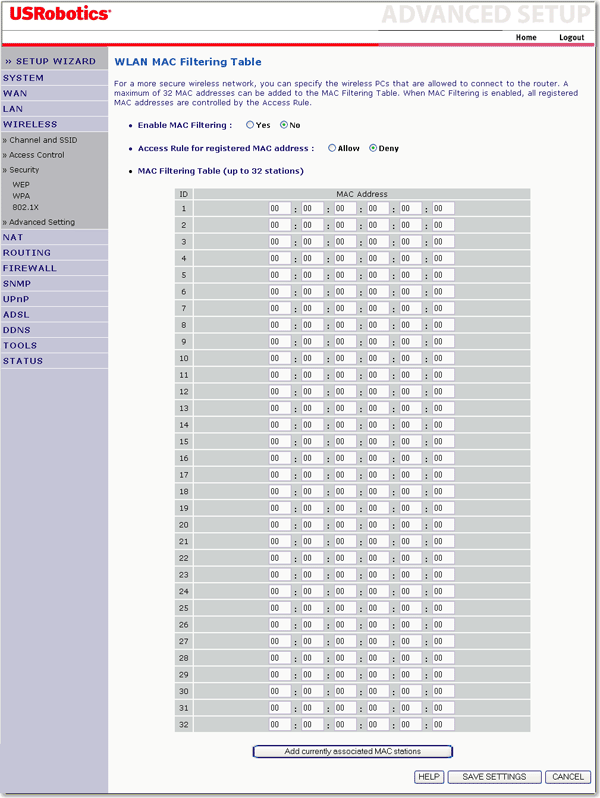Focus first MAC octet field of row 22
Image resolution: width=600 pixels, height=798 pixels.
click(280, 558)
